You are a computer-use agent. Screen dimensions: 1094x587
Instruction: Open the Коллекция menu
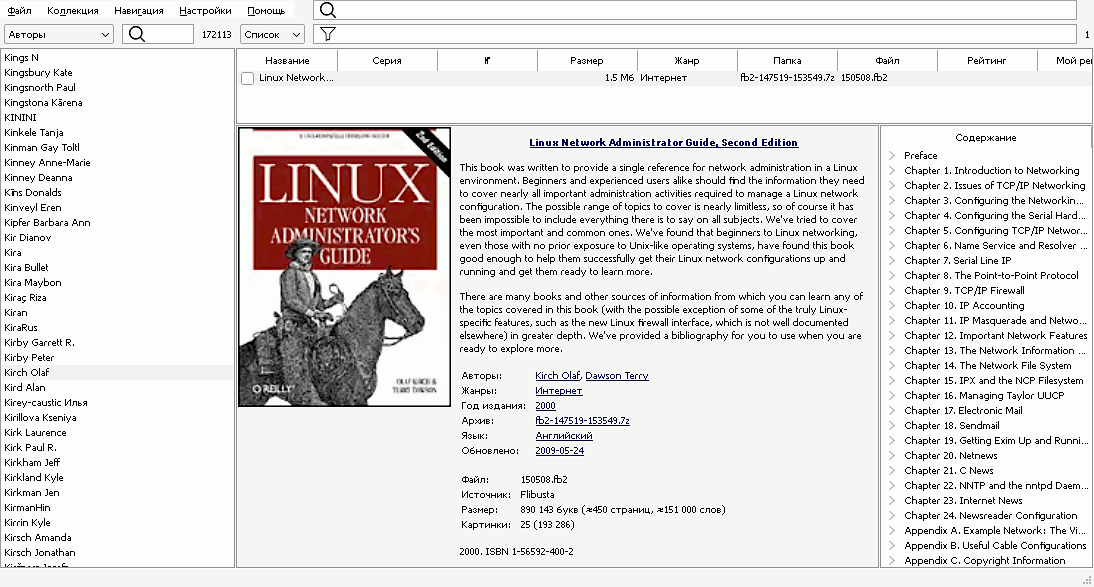[x=73, y=10]
